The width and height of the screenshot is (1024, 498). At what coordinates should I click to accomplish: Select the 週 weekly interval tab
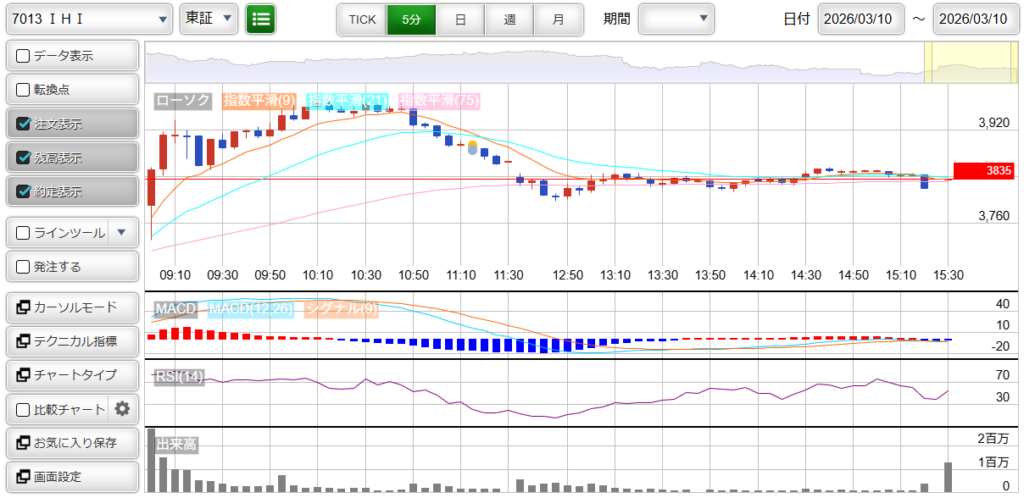point(509,19)
